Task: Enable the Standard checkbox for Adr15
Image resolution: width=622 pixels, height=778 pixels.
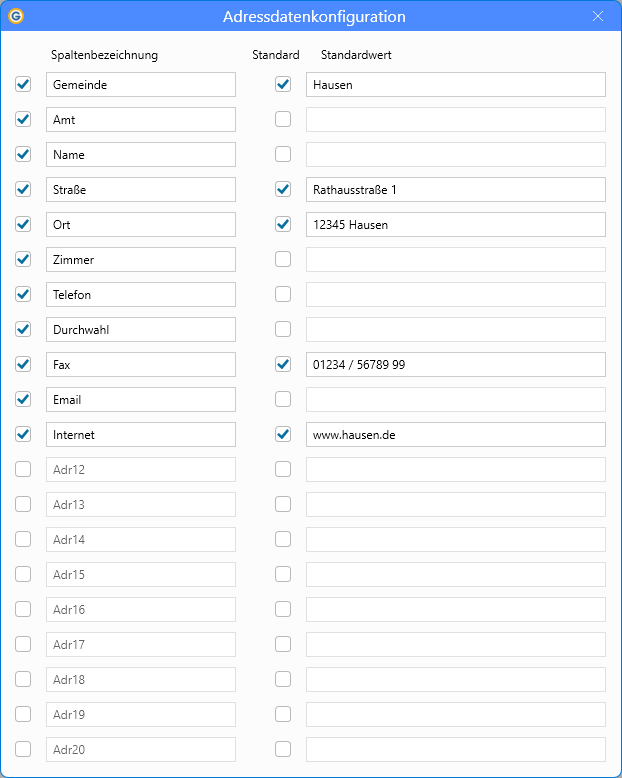Action: point(283,575)
